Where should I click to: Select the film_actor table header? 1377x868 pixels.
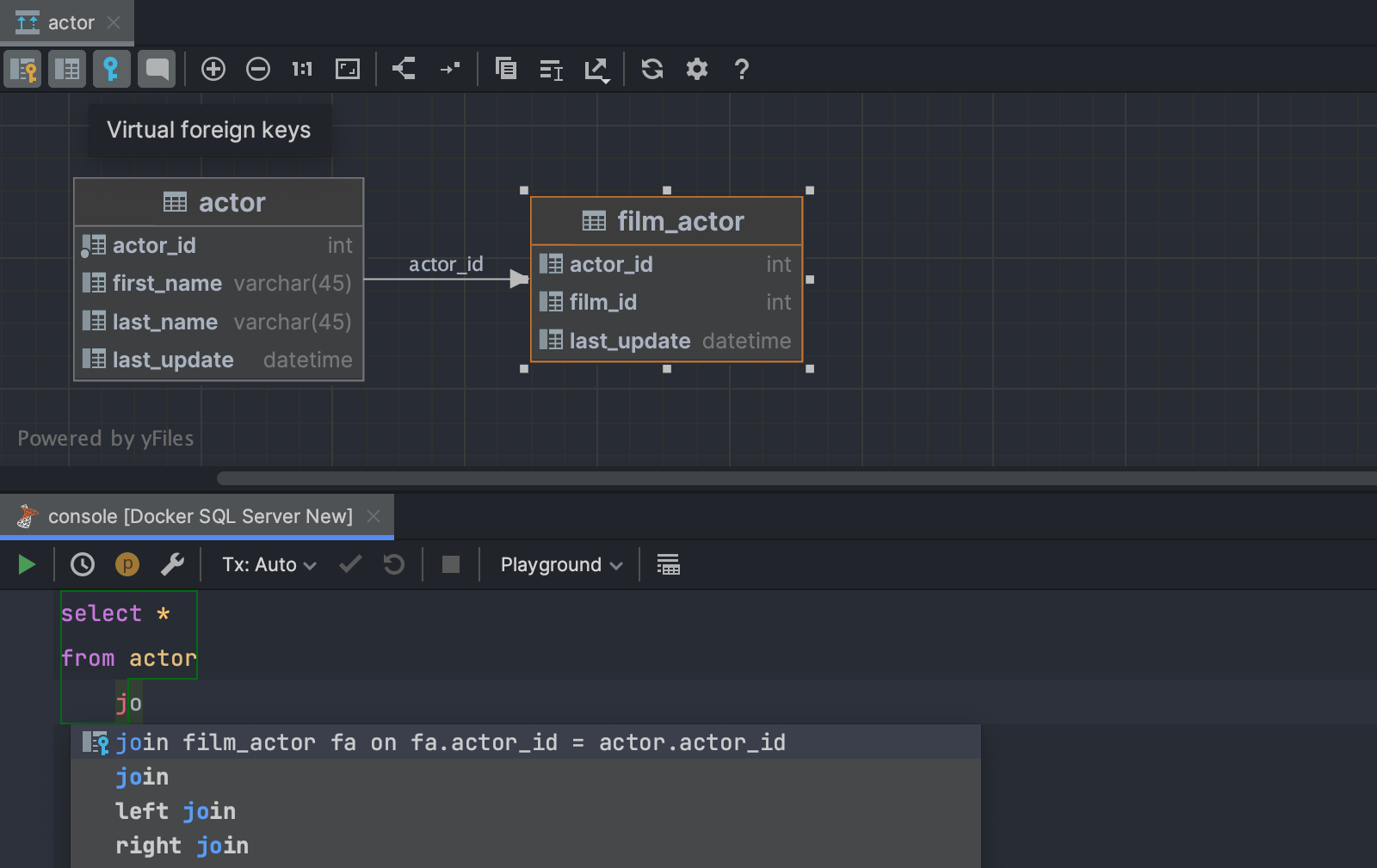tap(667, 221)
